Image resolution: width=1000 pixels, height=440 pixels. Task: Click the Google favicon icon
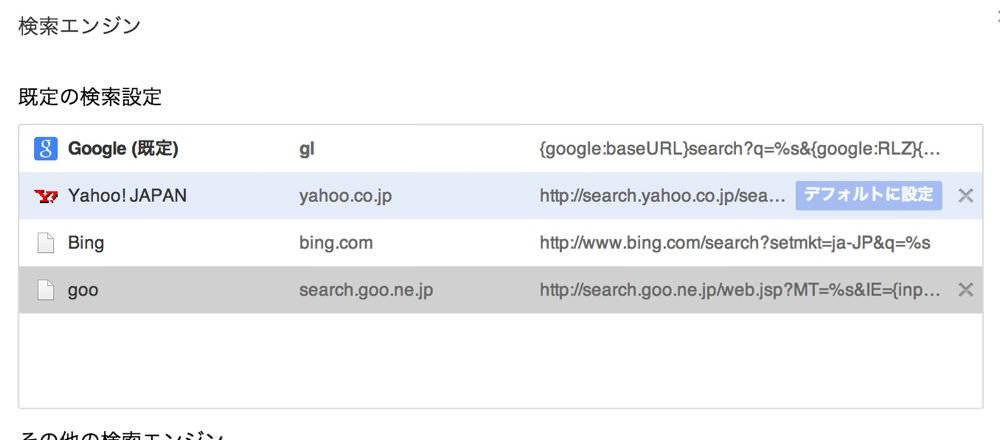click(x=46, y=149)
